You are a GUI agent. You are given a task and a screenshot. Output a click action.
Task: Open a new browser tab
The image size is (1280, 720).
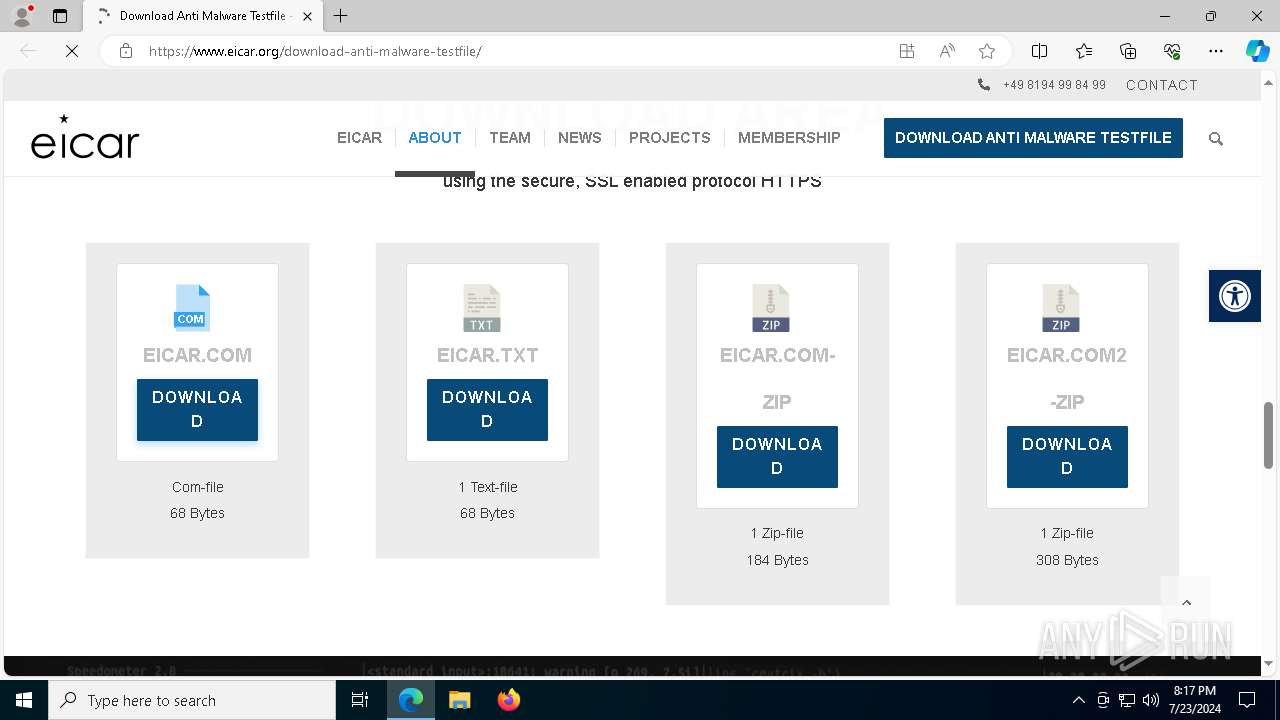tap(341, 16)
